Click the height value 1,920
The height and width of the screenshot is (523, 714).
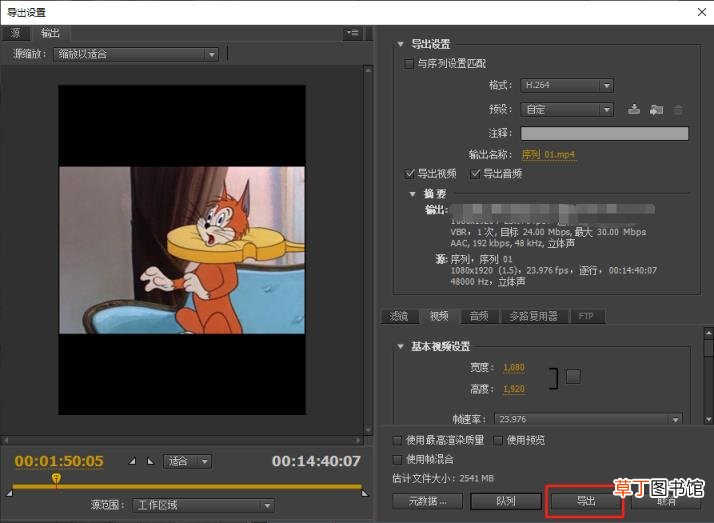pyautogui.click(x=514, y=389)
